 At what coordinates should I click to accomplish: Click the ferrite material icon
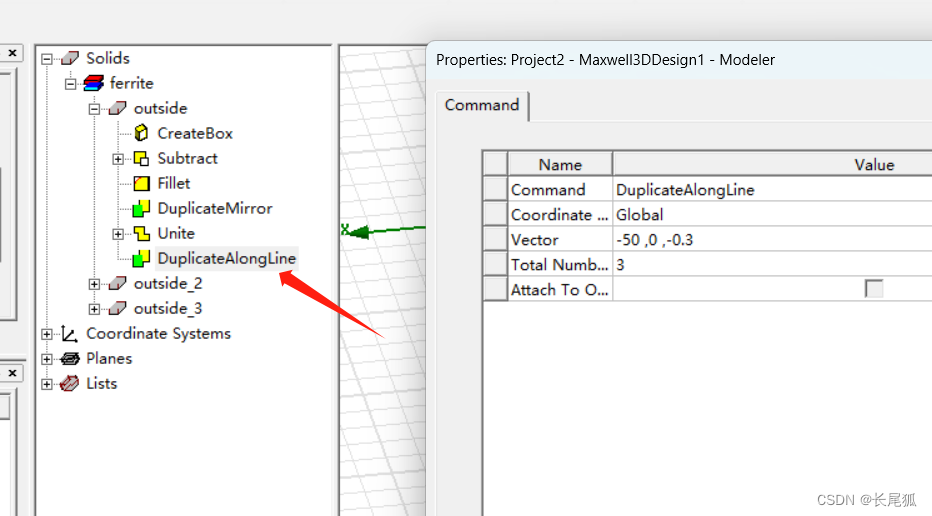coord(93,83)
